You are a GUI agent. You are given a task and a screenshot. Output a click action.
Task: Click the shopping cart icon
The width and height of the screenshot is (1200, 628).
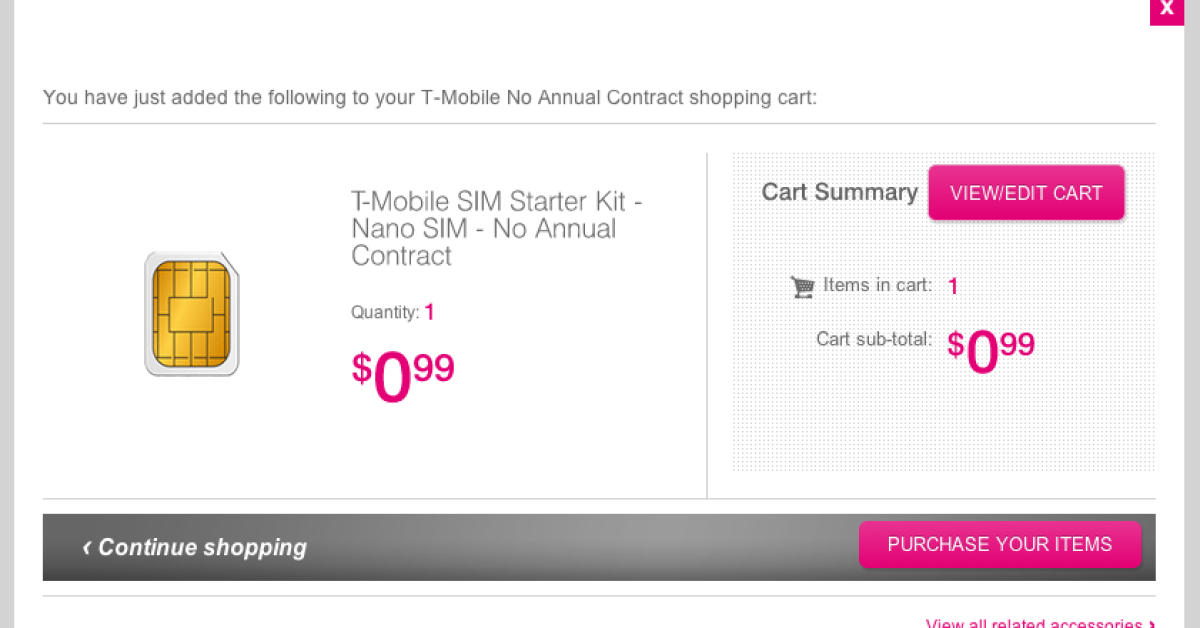(802, 287)
